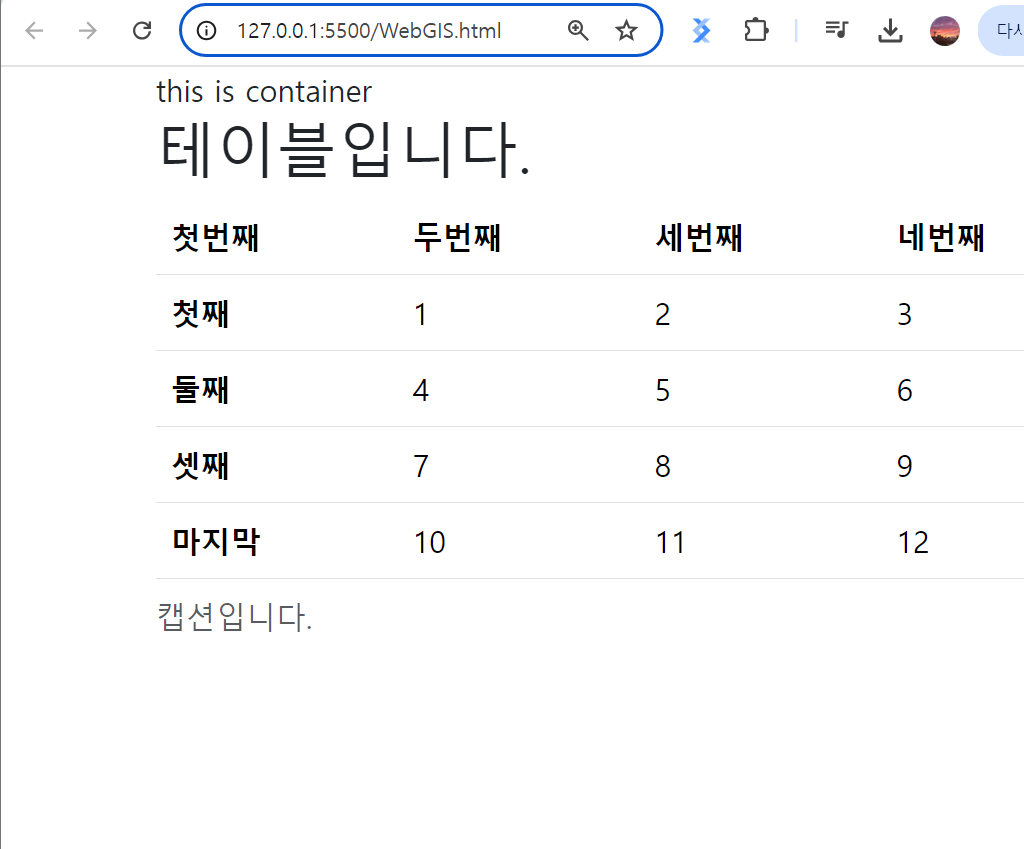Click the row header '마지막'
This screenshot has height=849, width=1024.
tap(216, 541)
